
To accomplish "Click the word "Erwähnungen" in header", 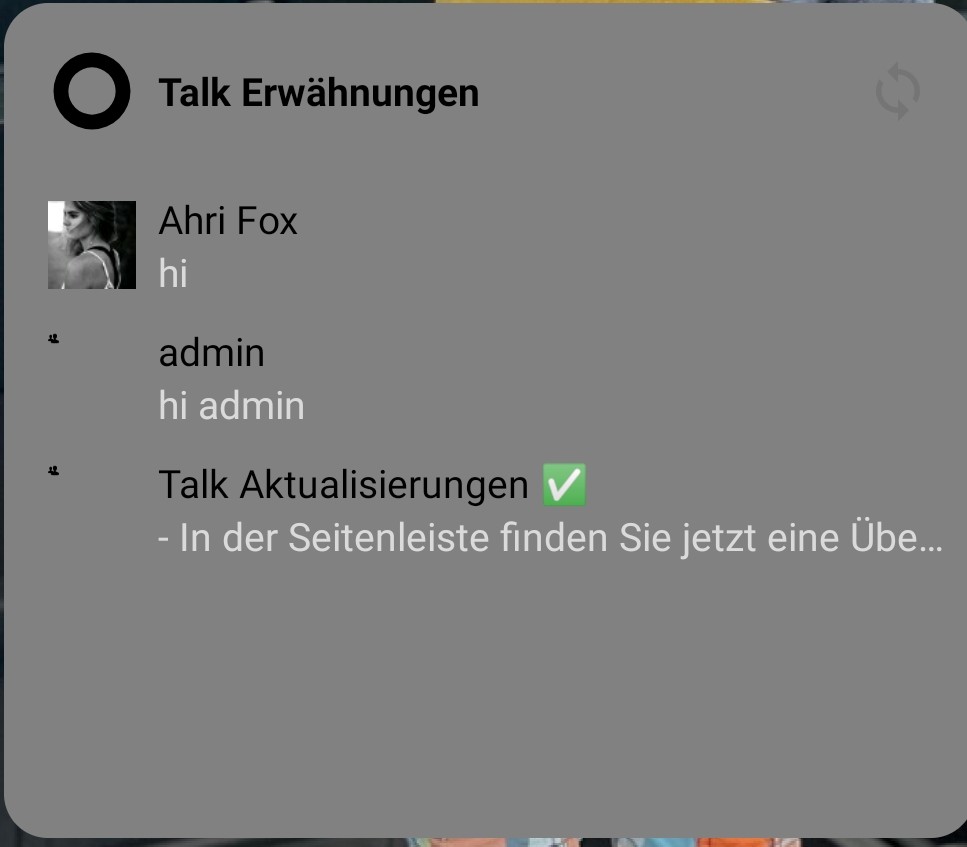I will click(x=360, y=93).
